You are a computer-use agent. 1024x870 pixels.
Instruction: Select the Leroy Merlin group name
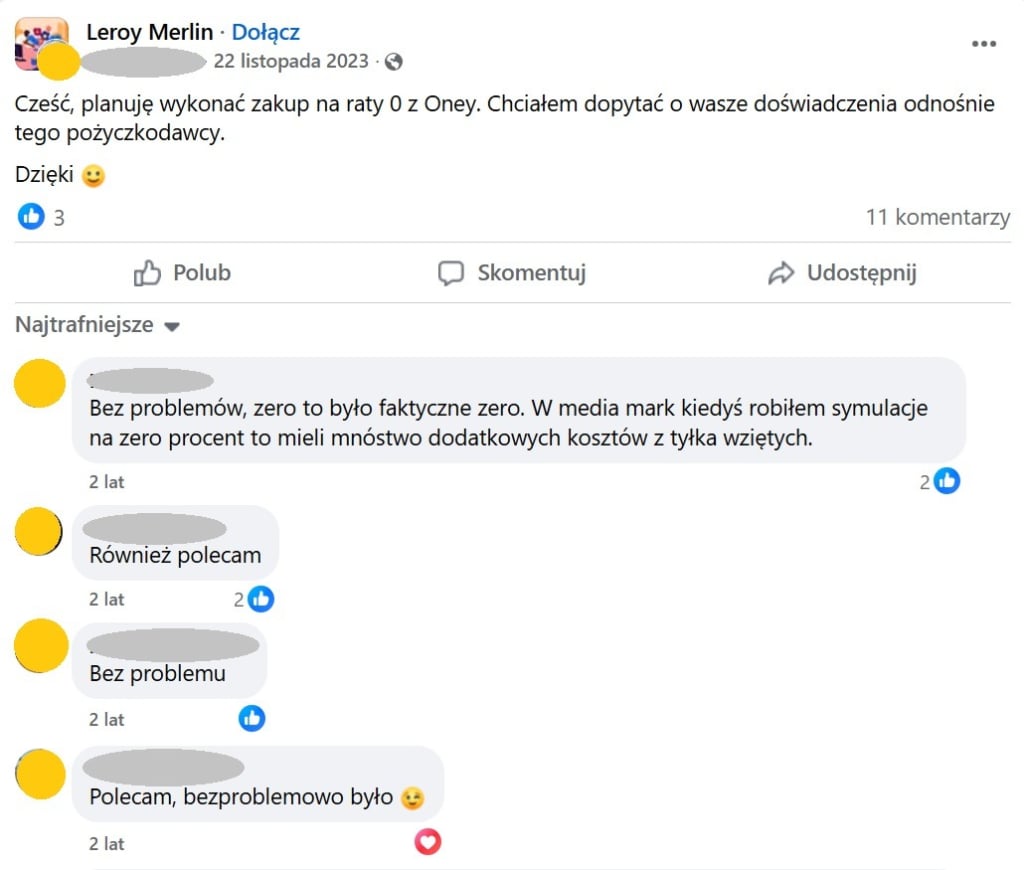point(150,31)
